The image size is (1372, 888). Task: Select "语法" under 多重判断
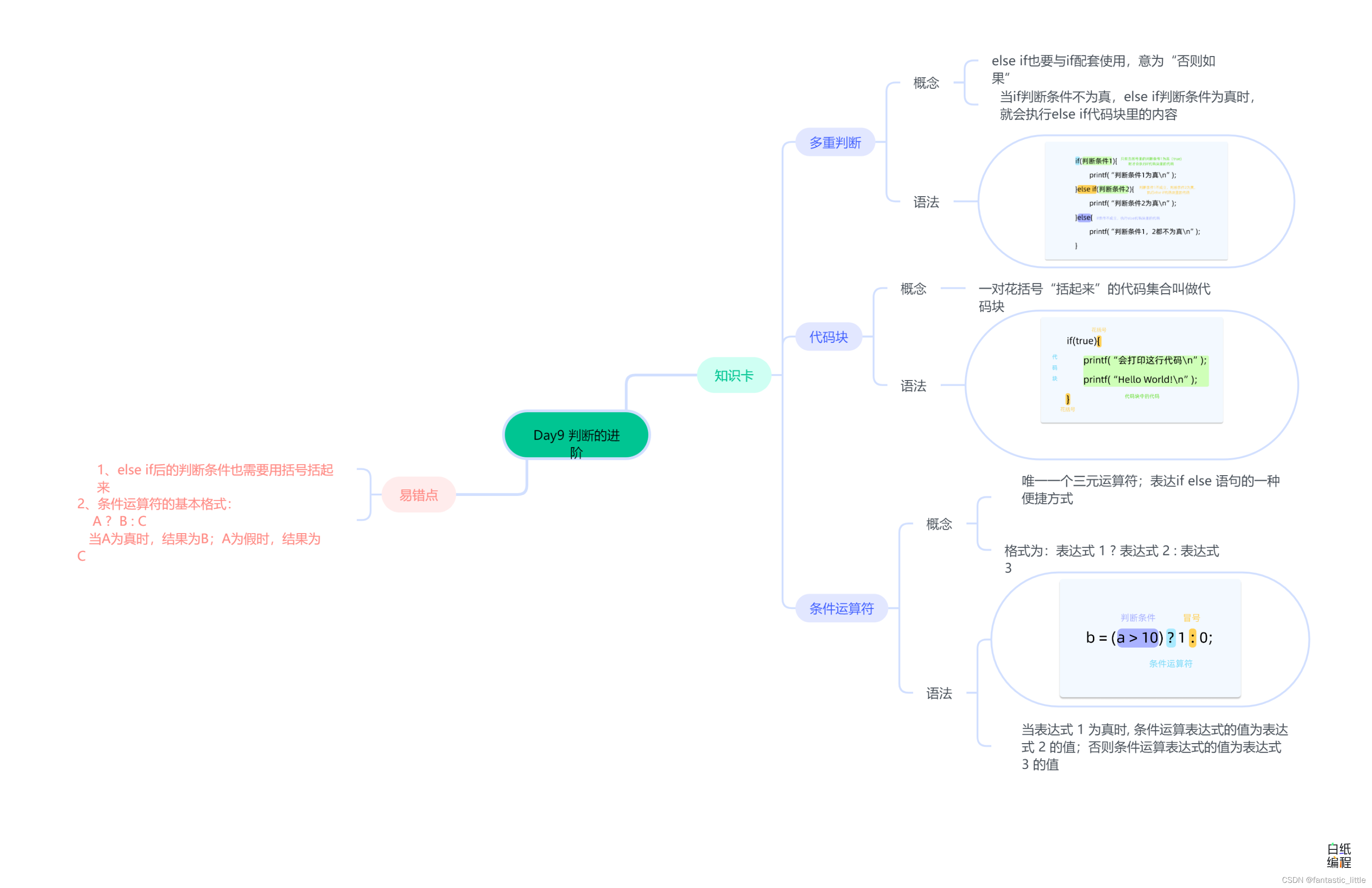click(x=926, y=202)
